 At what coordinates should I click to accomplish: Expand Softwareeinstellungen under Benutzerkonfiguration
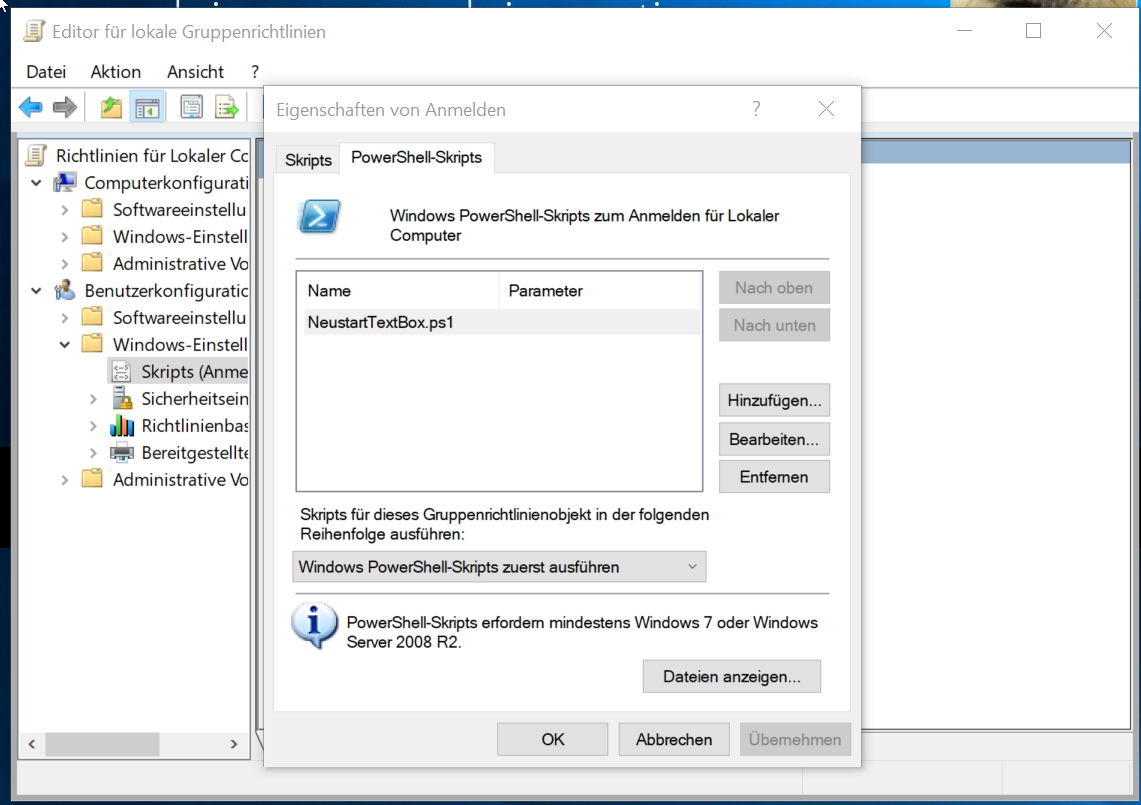65,317
